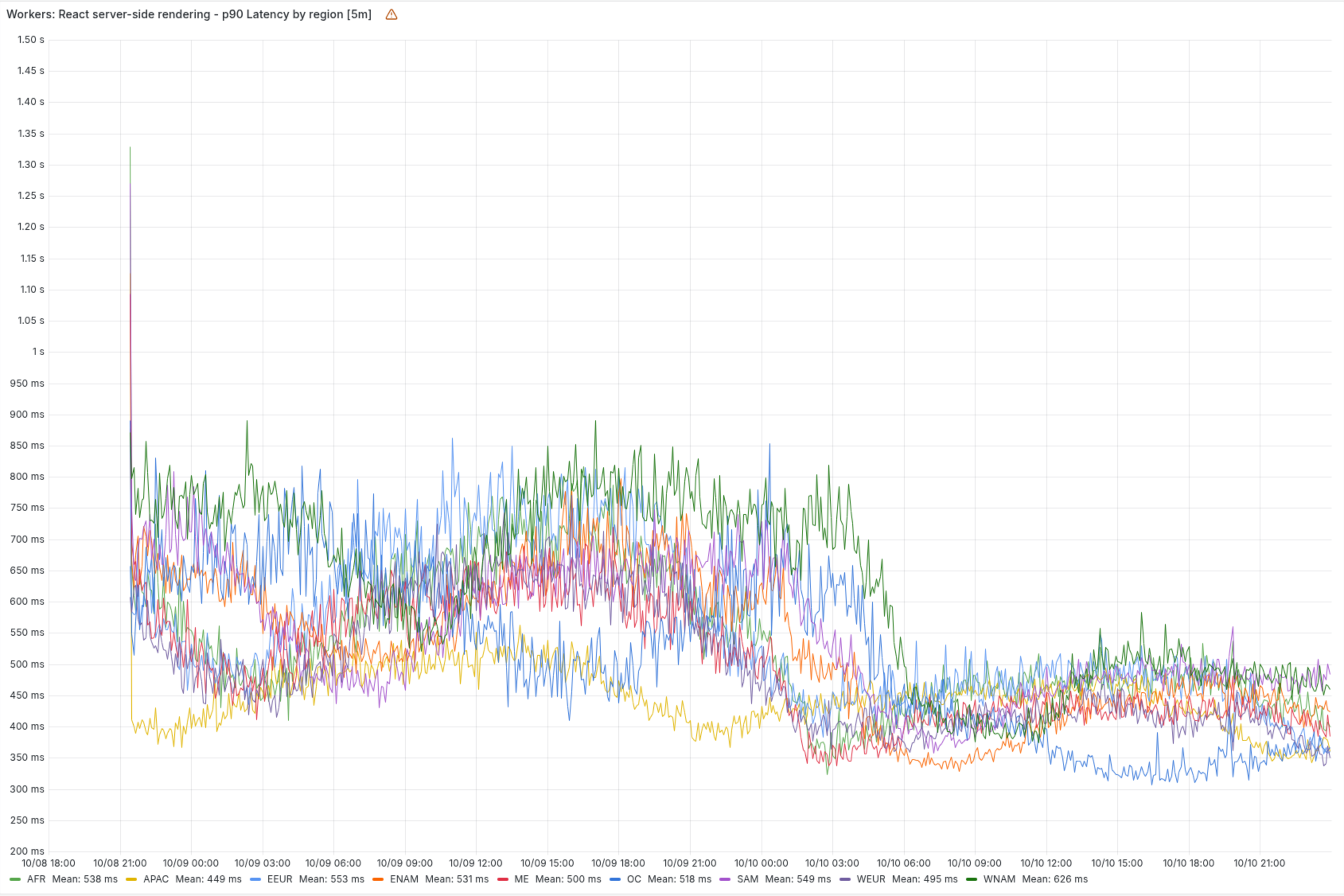Image resolution: width=1344 pixels, height=896 pixels.
Task: Click the ME red legend color swatch
Action: (503, 879)
